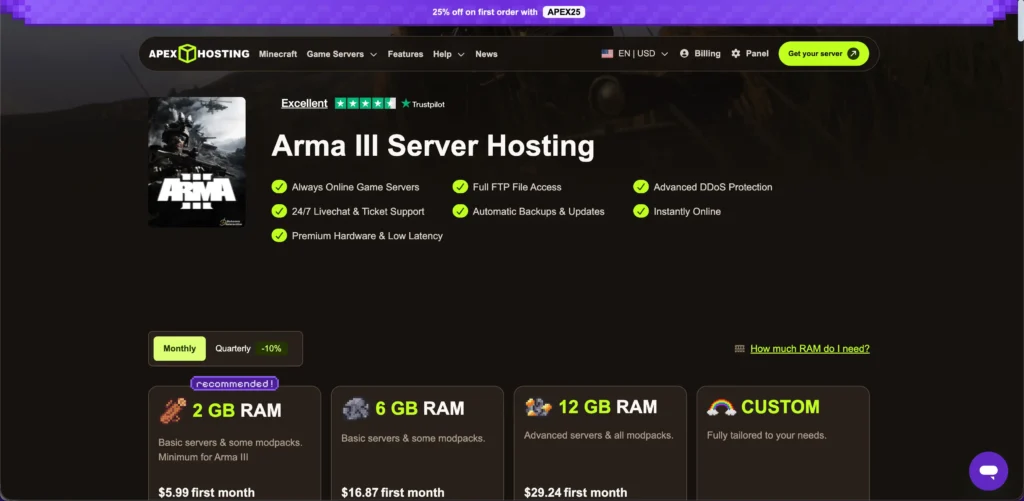Image resolution: width=1024 pixels, height=501 pixels.
Task: Click the Apex Hosting logo
Action: [199, 54]
